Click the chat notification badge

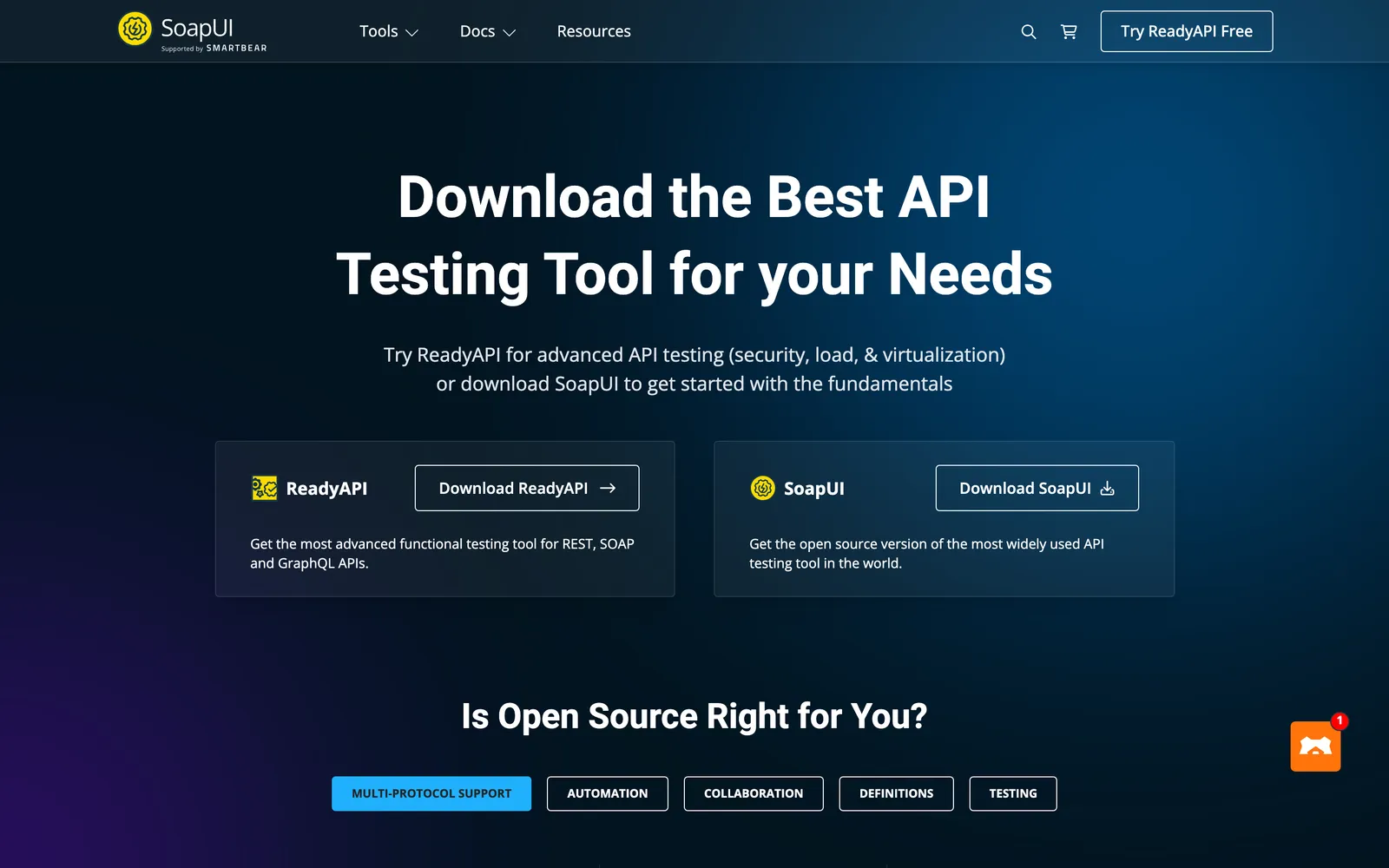[1340, 720]
